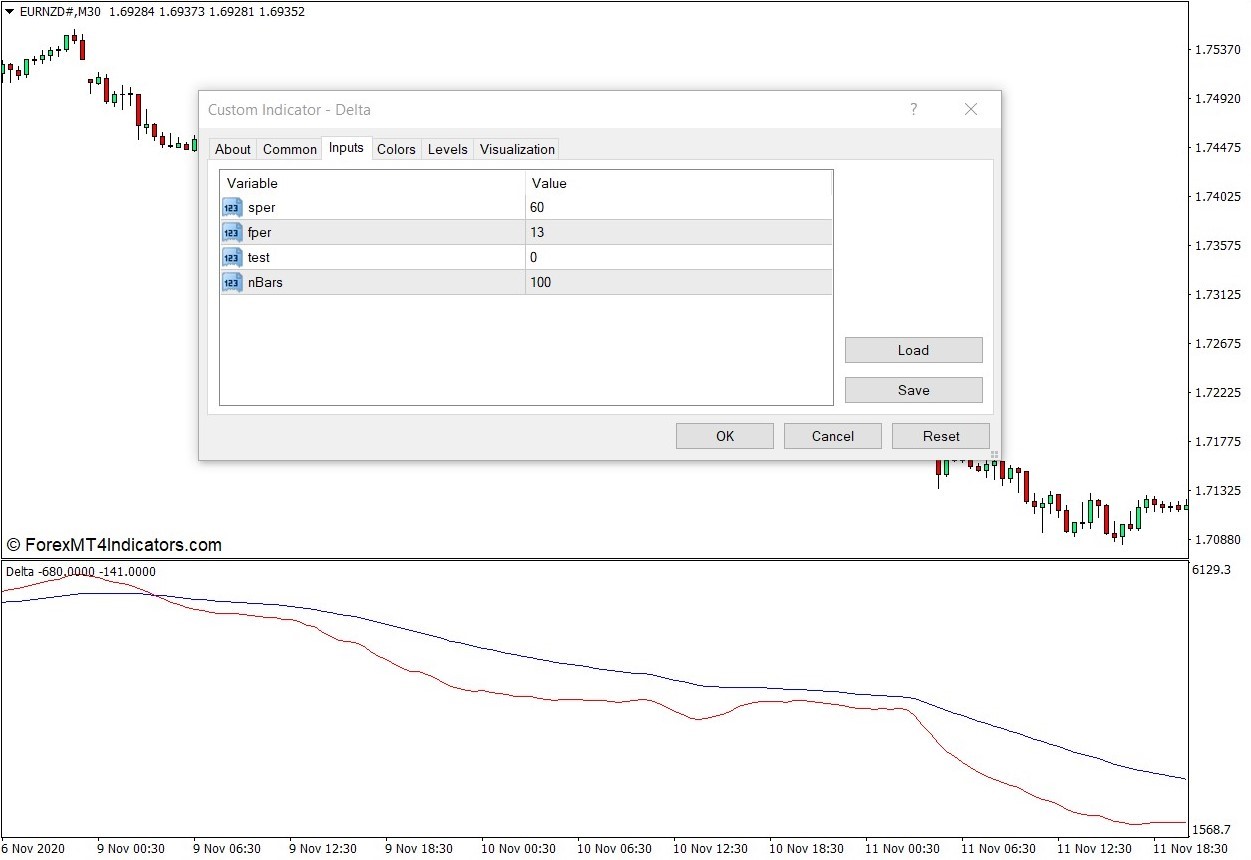Click the Save button

(x=913, y=390)
